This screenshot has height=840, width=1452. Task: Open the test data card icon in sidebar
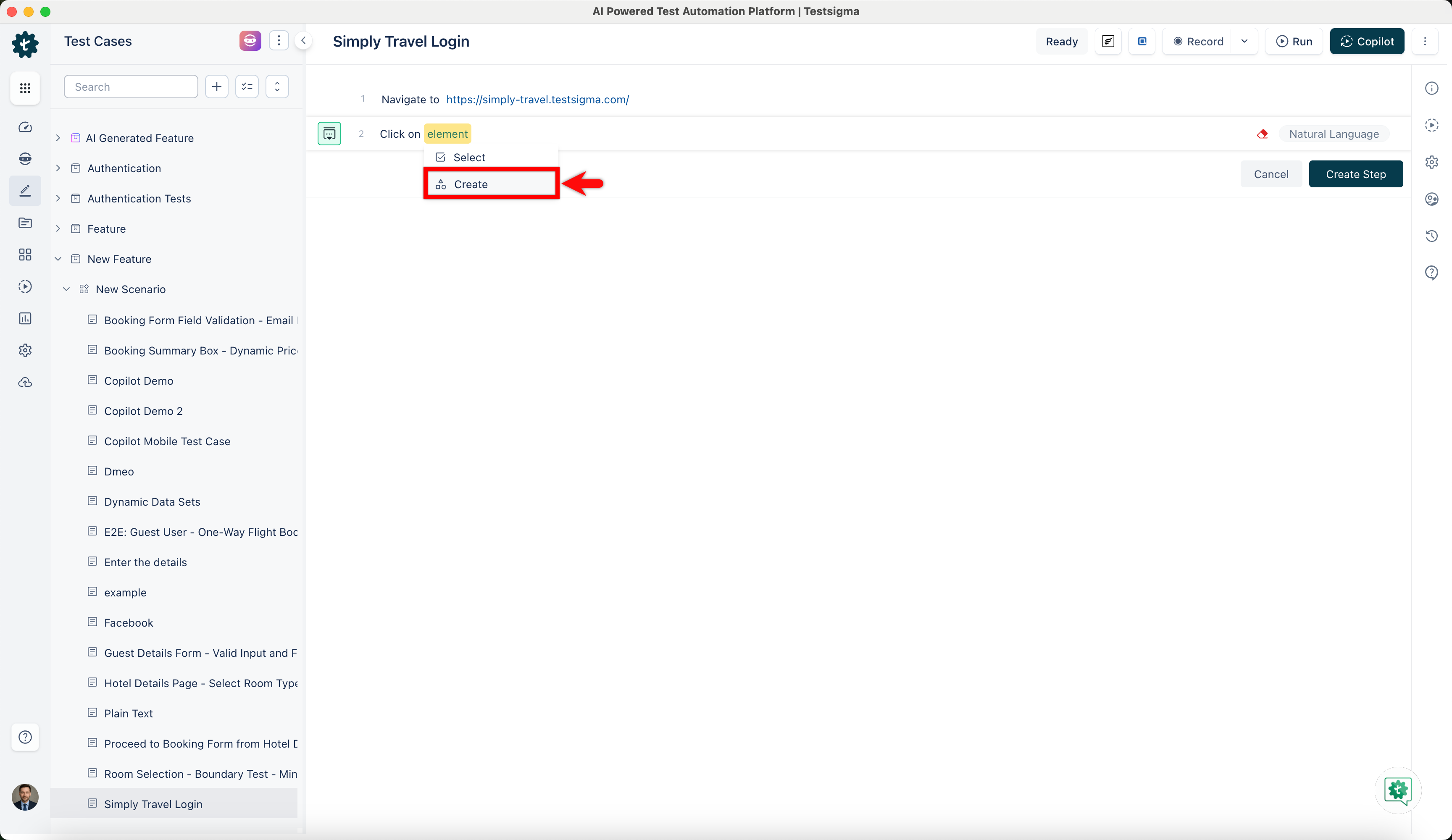[x=25, y=223]
